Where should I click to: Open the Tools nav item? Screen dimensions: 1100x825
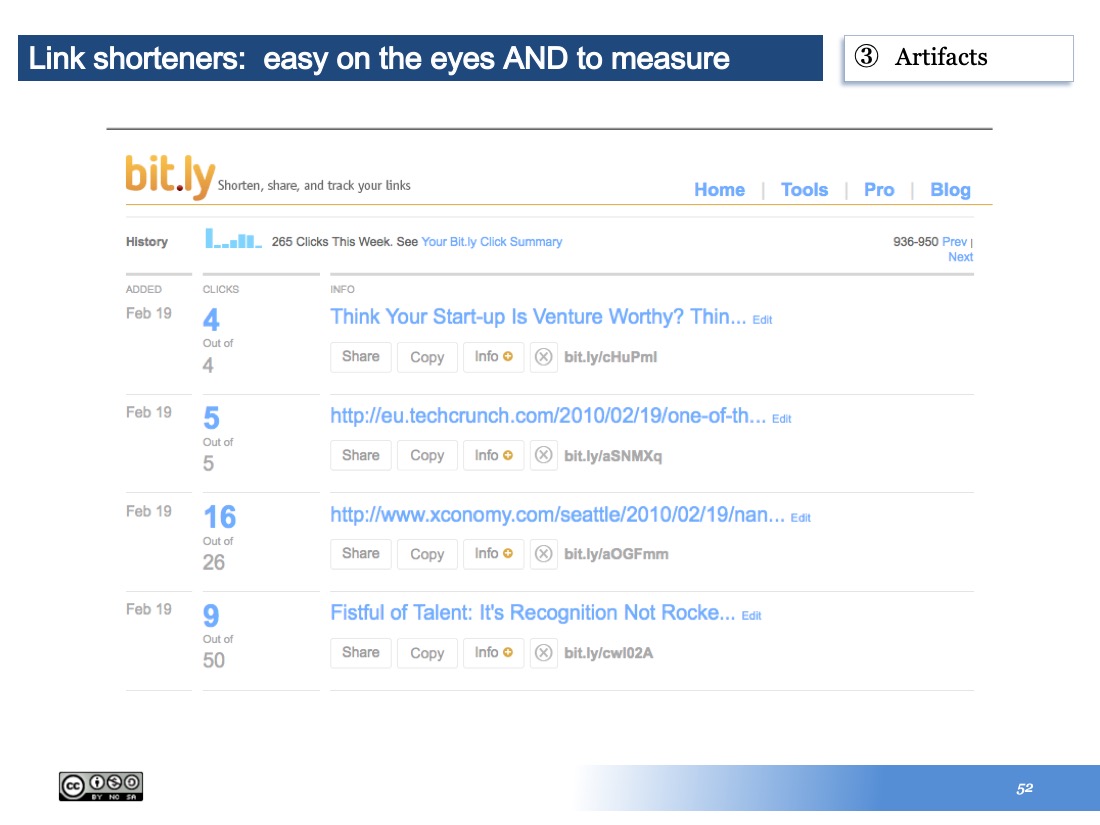[805, 190]
